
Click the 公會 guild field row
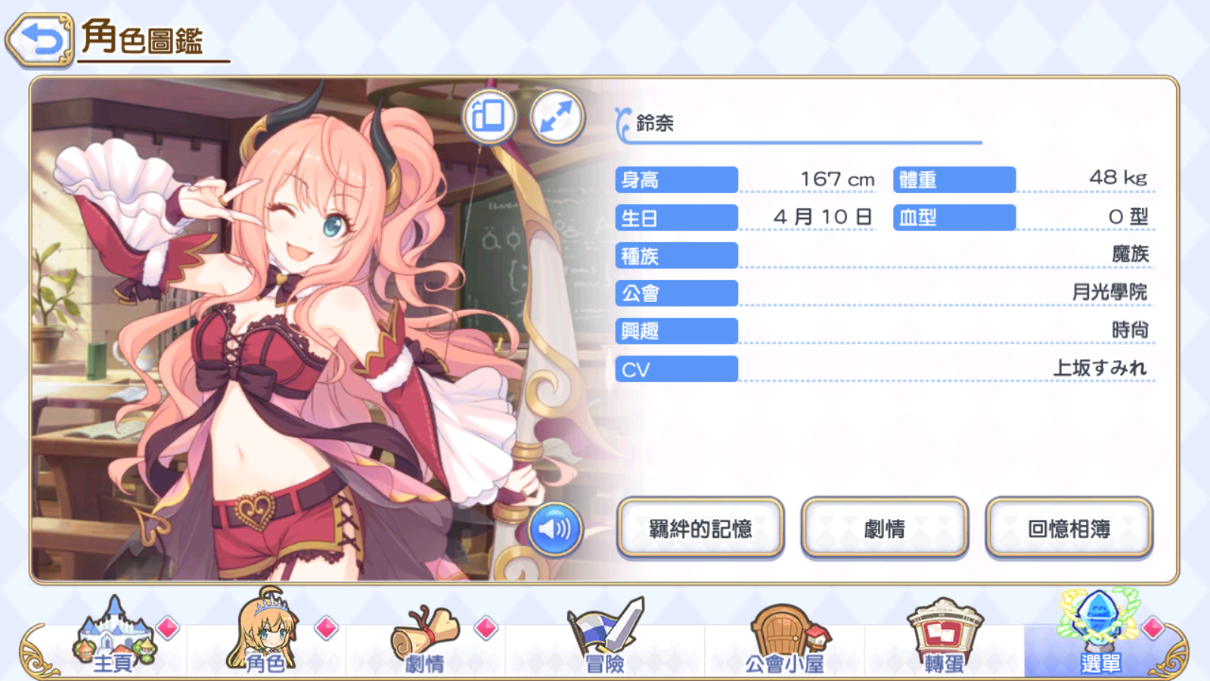[884, 293]
